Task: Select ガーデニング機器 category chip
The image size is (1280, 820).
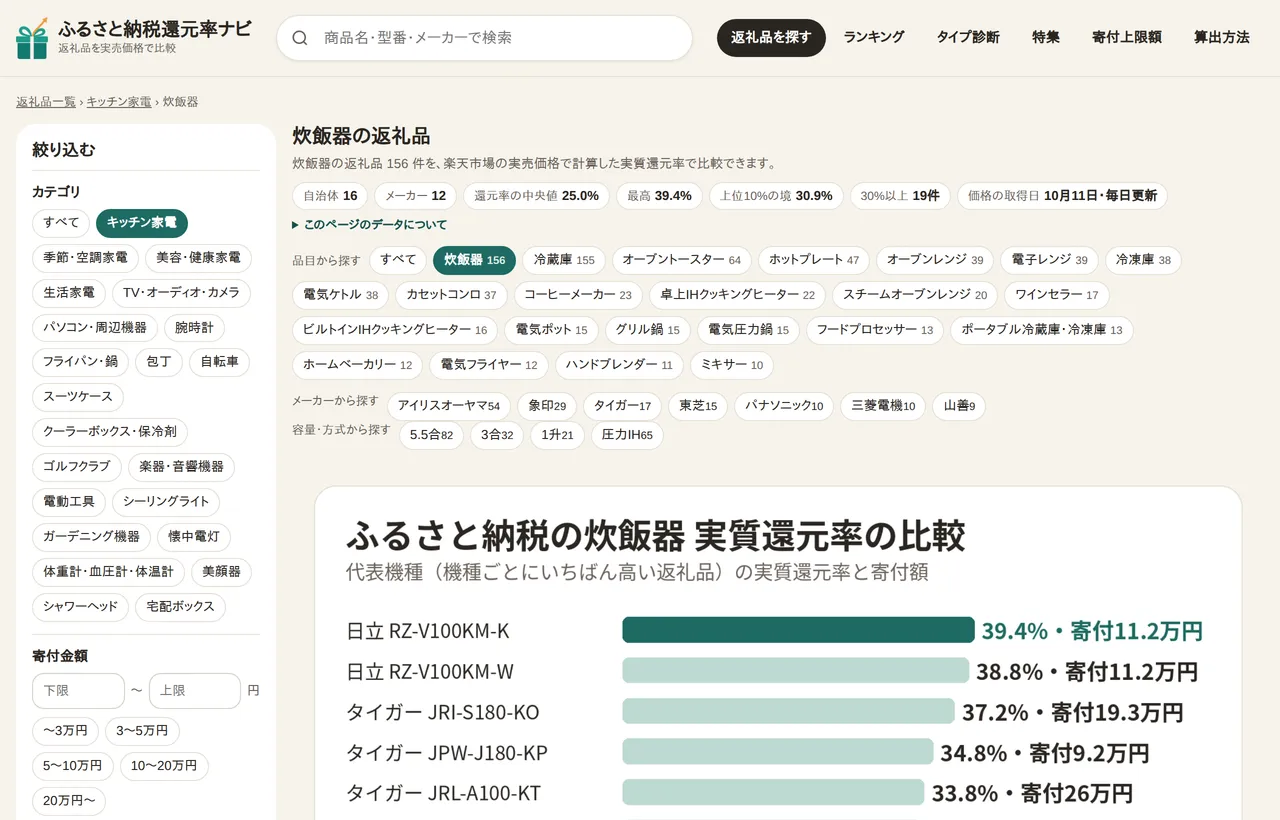Action: [x=91, y=537]
